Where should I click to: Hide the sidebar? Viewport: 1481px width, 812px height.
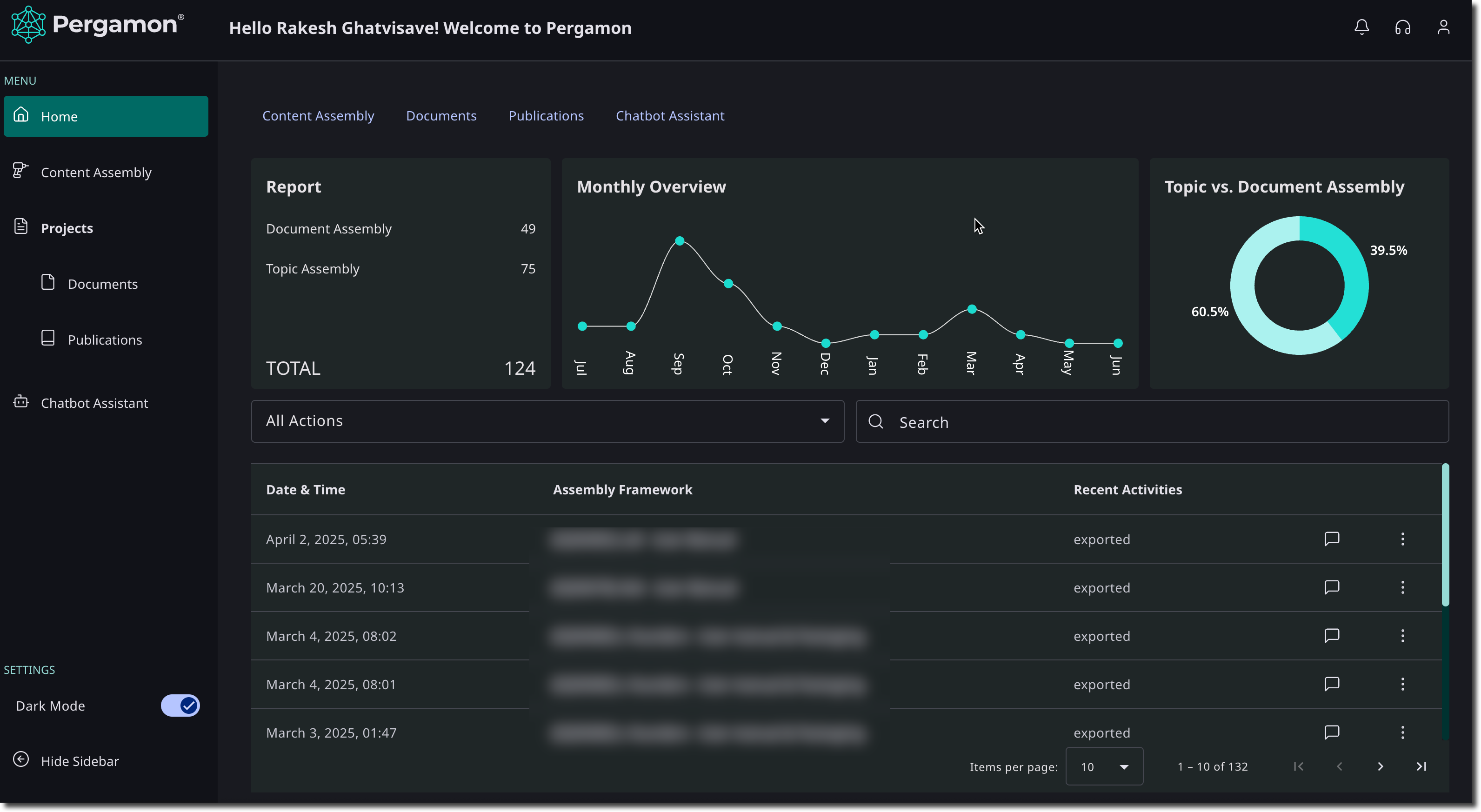pos(66,760)
